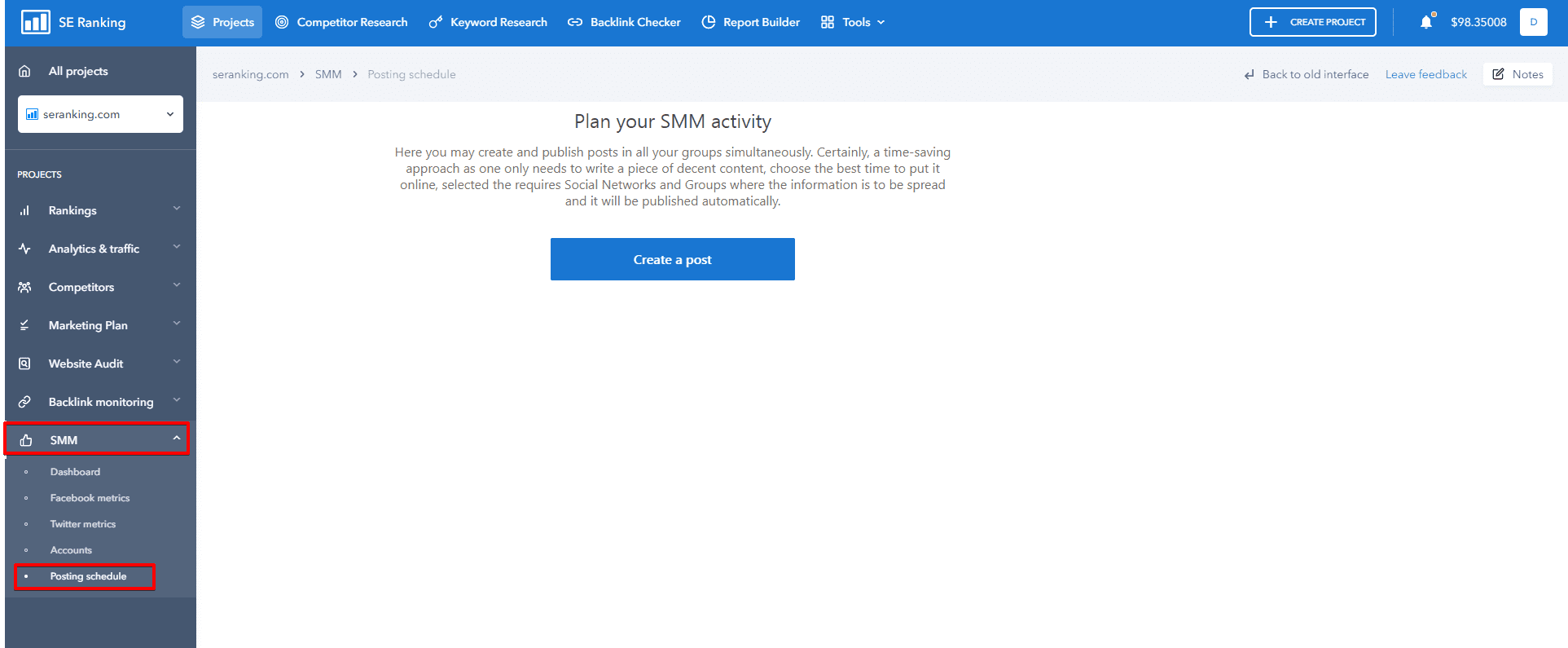Screen dimensions: 1568x648
Task: Expand the Marketing Plan chevron
Action: (177, 324)
